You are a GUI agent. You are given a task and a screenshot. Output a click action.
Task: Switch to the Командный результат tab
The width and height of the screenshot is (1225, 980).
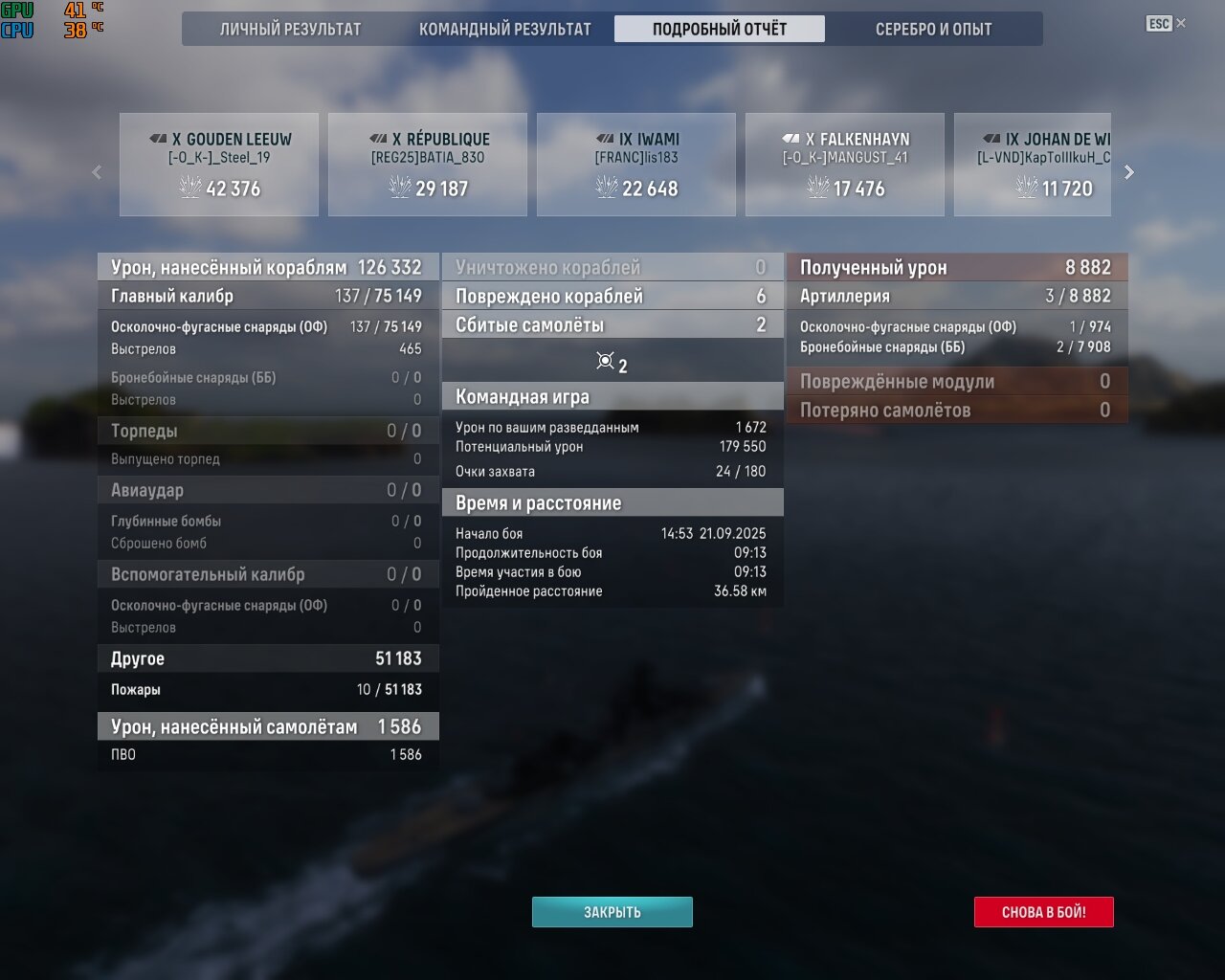pos(504,29)
